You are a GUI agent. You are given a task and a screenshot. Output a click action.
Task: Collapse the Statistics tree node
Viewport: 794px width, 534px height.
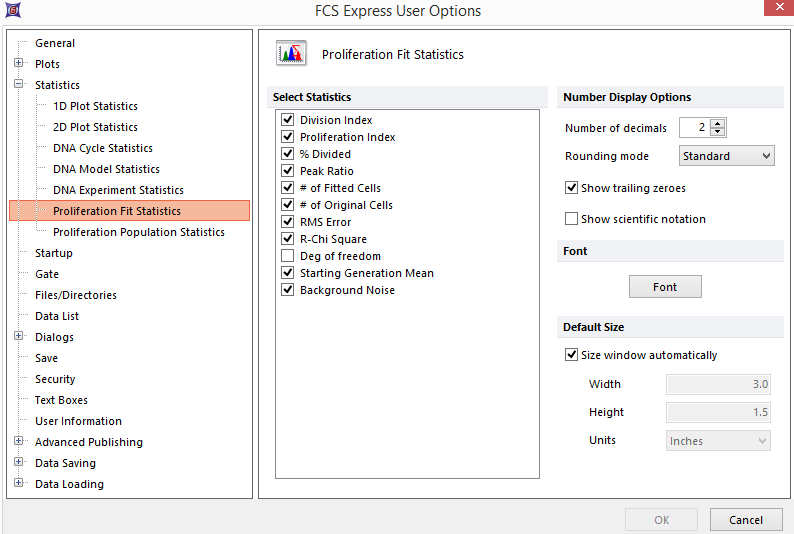19,85
